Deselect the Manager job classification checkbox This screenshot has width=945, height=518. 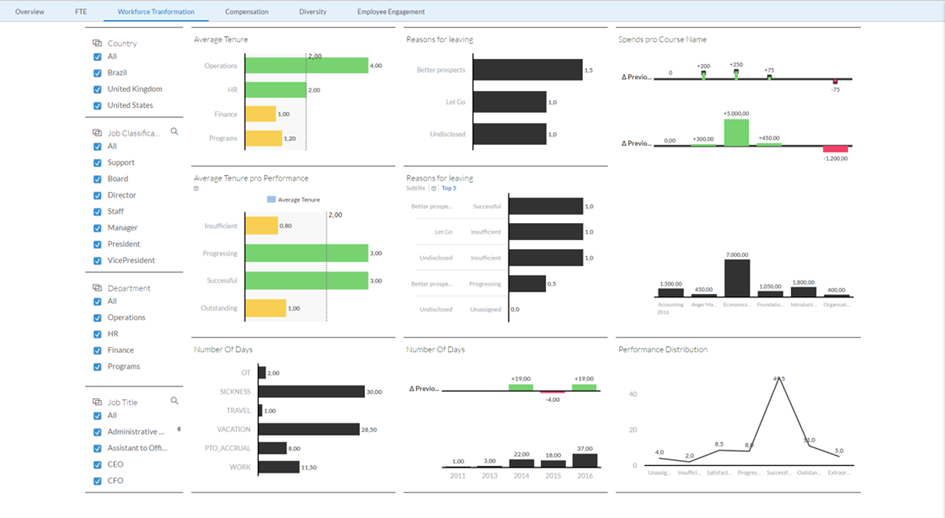(97, 228)
